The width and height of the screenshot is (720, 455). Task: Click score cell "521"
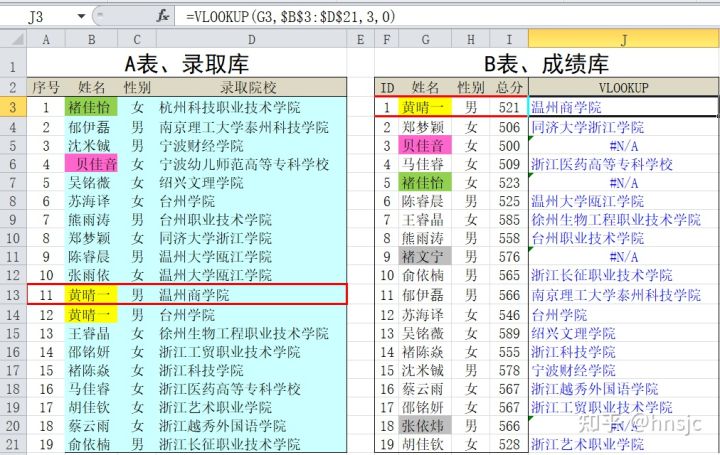pos(509,107)
